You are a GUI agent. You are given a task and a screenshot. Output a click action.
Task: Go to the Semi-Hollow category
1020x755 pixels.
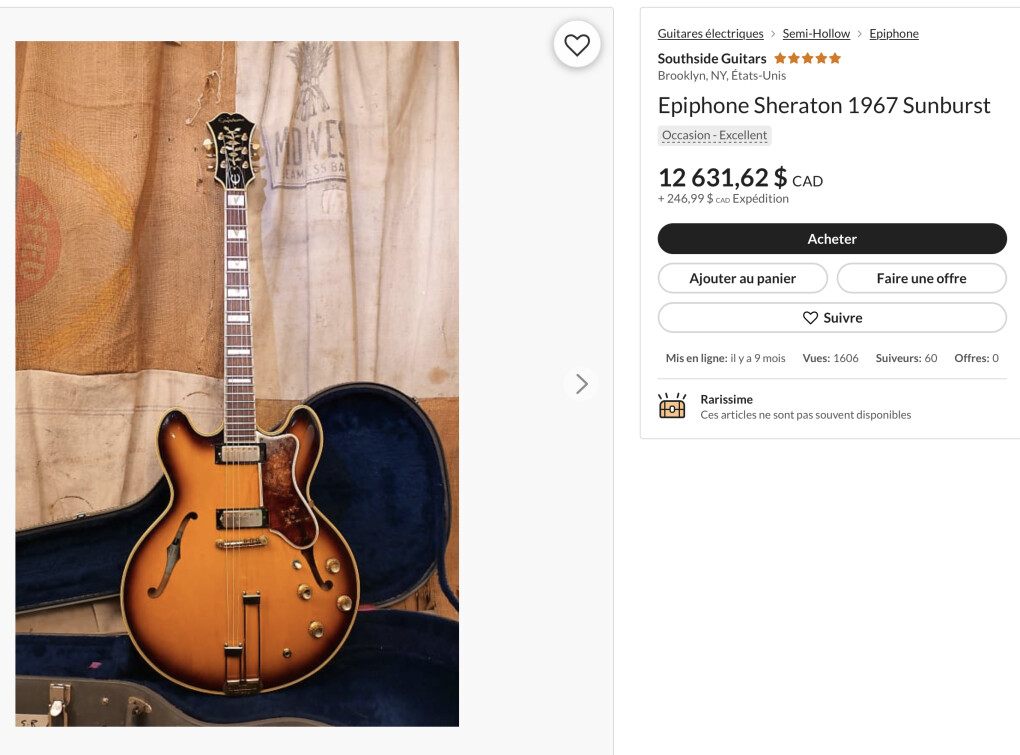[x=816, y=34]
